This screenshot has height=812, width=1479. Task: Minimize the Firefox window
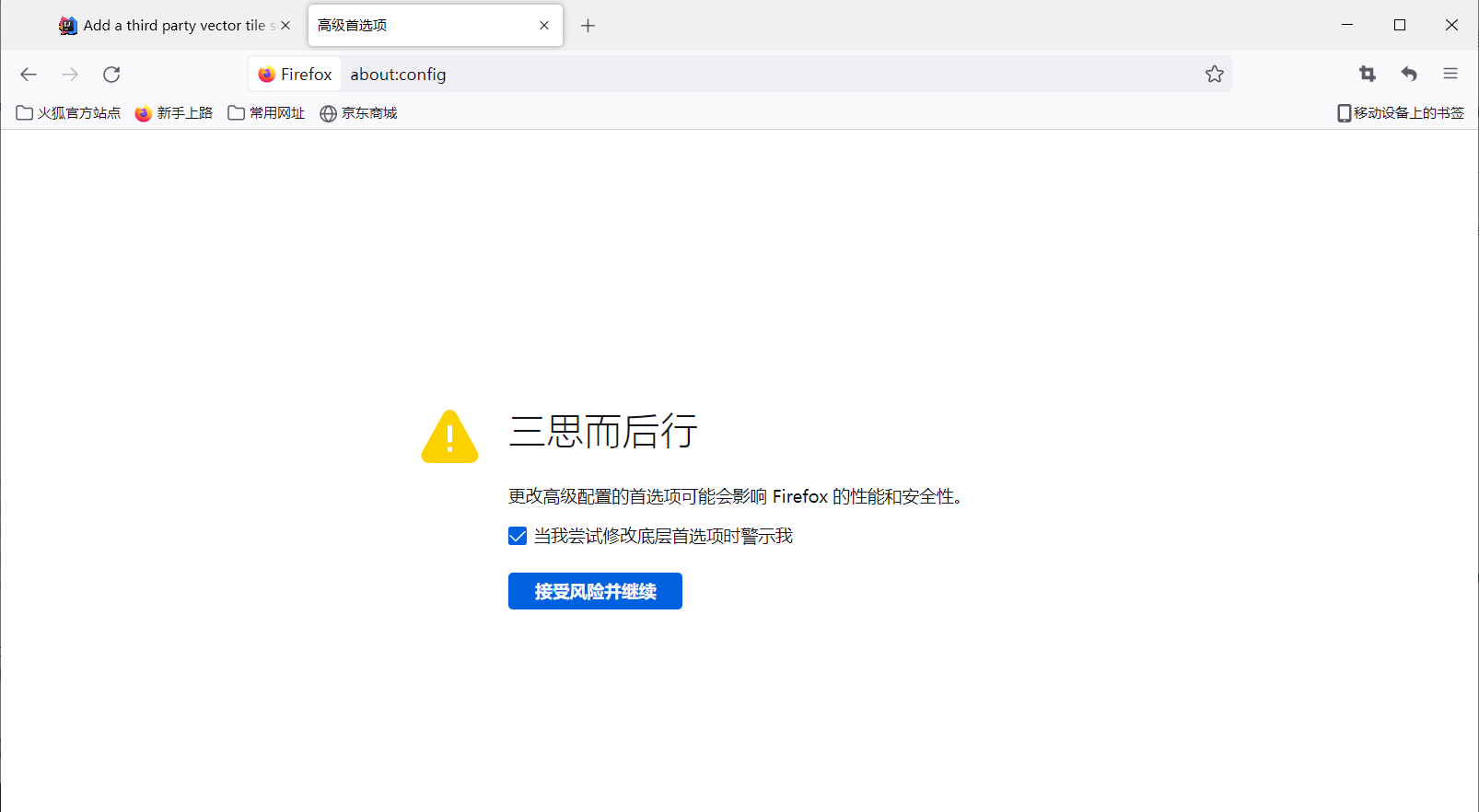click(1347, 26)
